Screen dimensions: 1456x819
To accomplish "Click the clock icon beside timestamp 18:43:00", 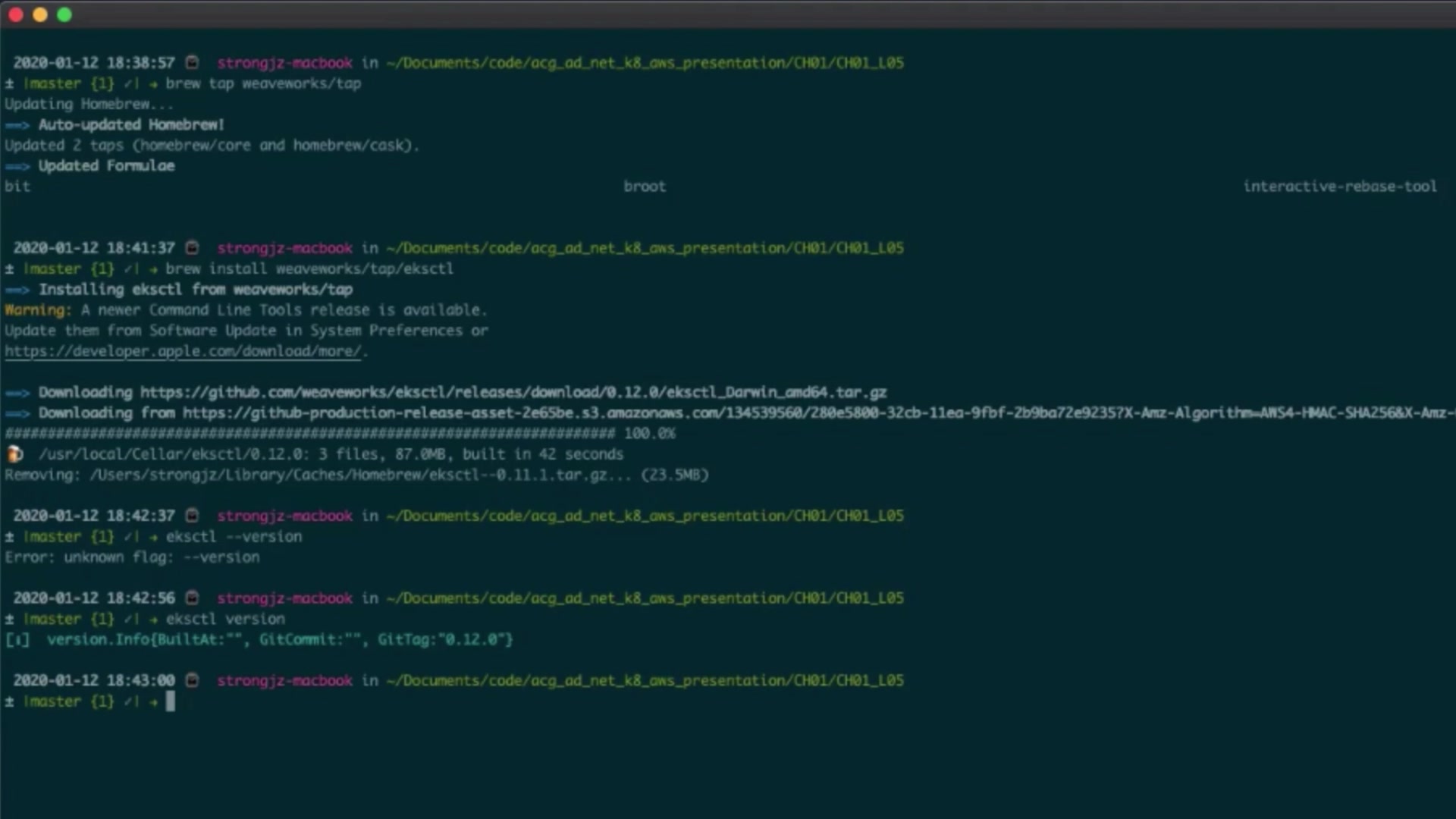I will pyautogui.click(x=193, y=680).
